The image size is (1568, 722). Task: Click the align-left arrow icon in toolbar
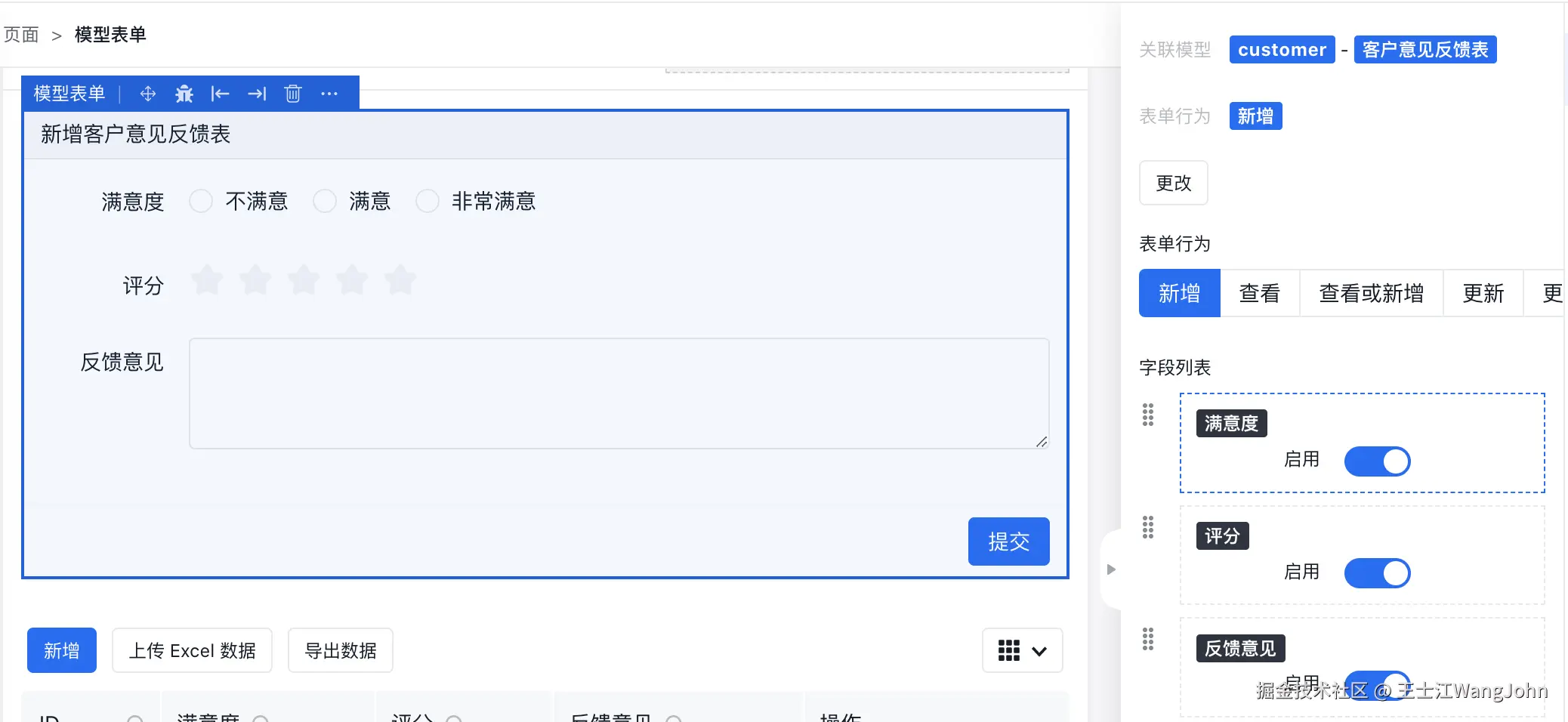click(x=221, y=93)
